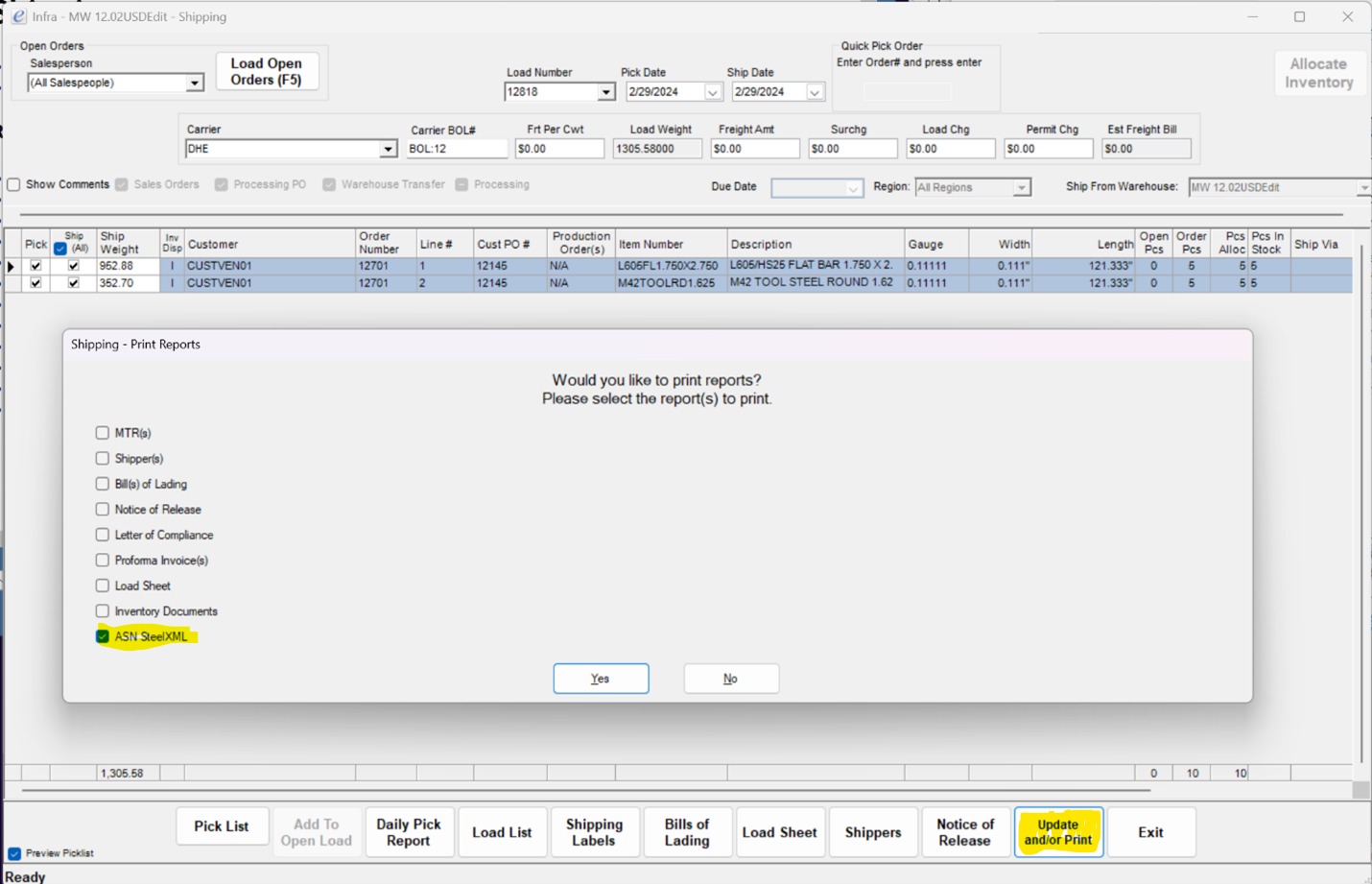Click the Shippers button
Image resolution: width=1372 pixels, height=884 pixels.
pos(872,831)
